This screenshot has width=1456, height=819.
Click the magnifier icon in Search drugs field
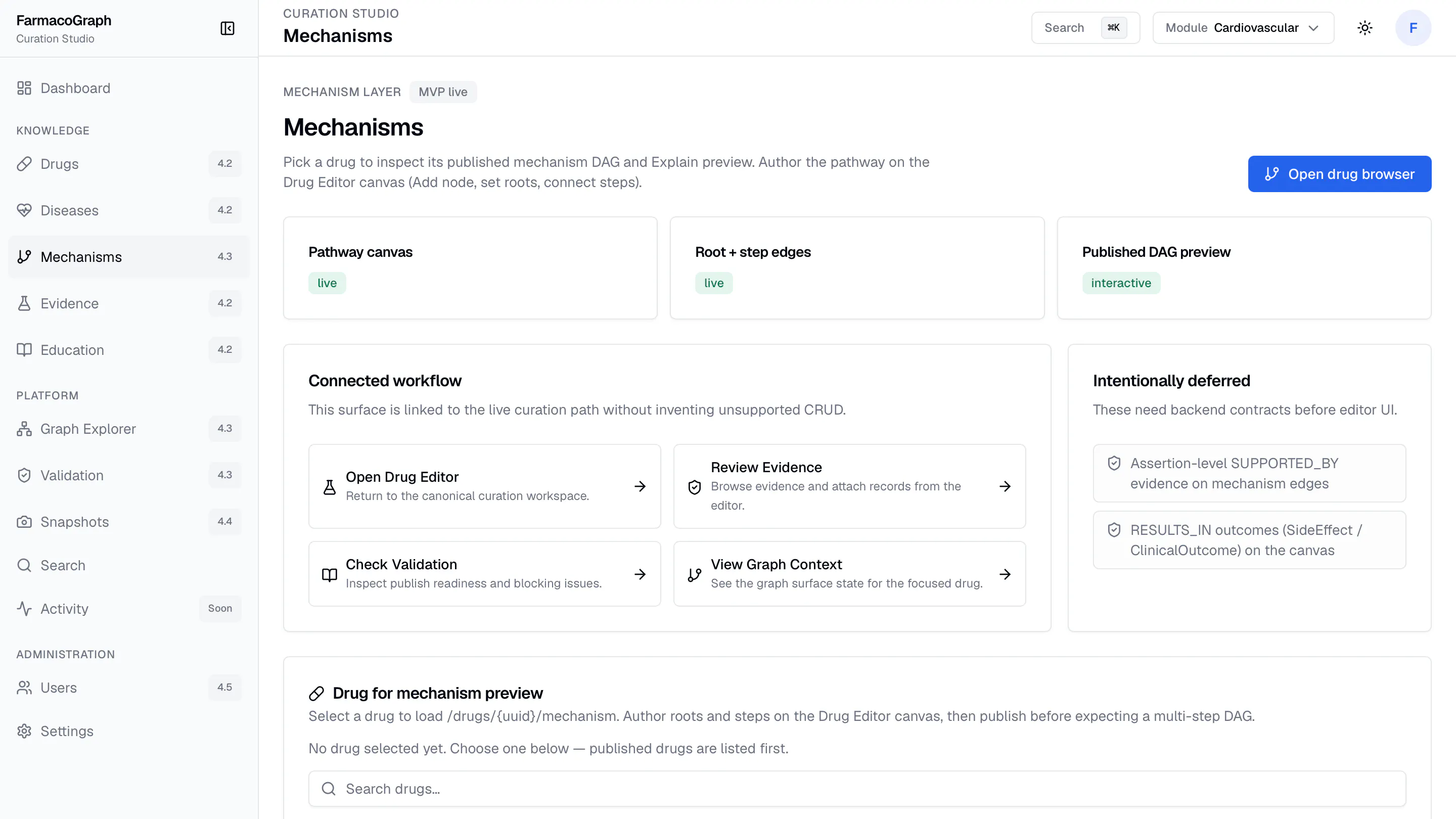pyautogui.click(x=329, y=789)
